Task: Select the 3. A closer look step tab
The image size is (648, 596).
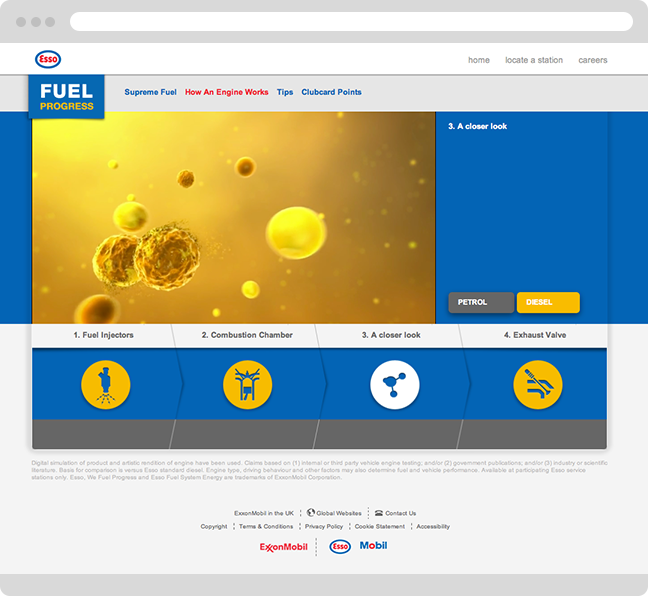Action: tap(391, 335)
